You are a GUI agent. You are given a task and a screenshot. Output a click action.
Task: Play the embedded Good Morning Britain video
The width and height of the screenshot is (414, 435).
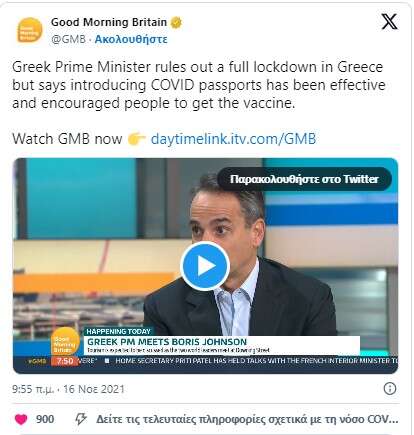click(x=205, y=266)
